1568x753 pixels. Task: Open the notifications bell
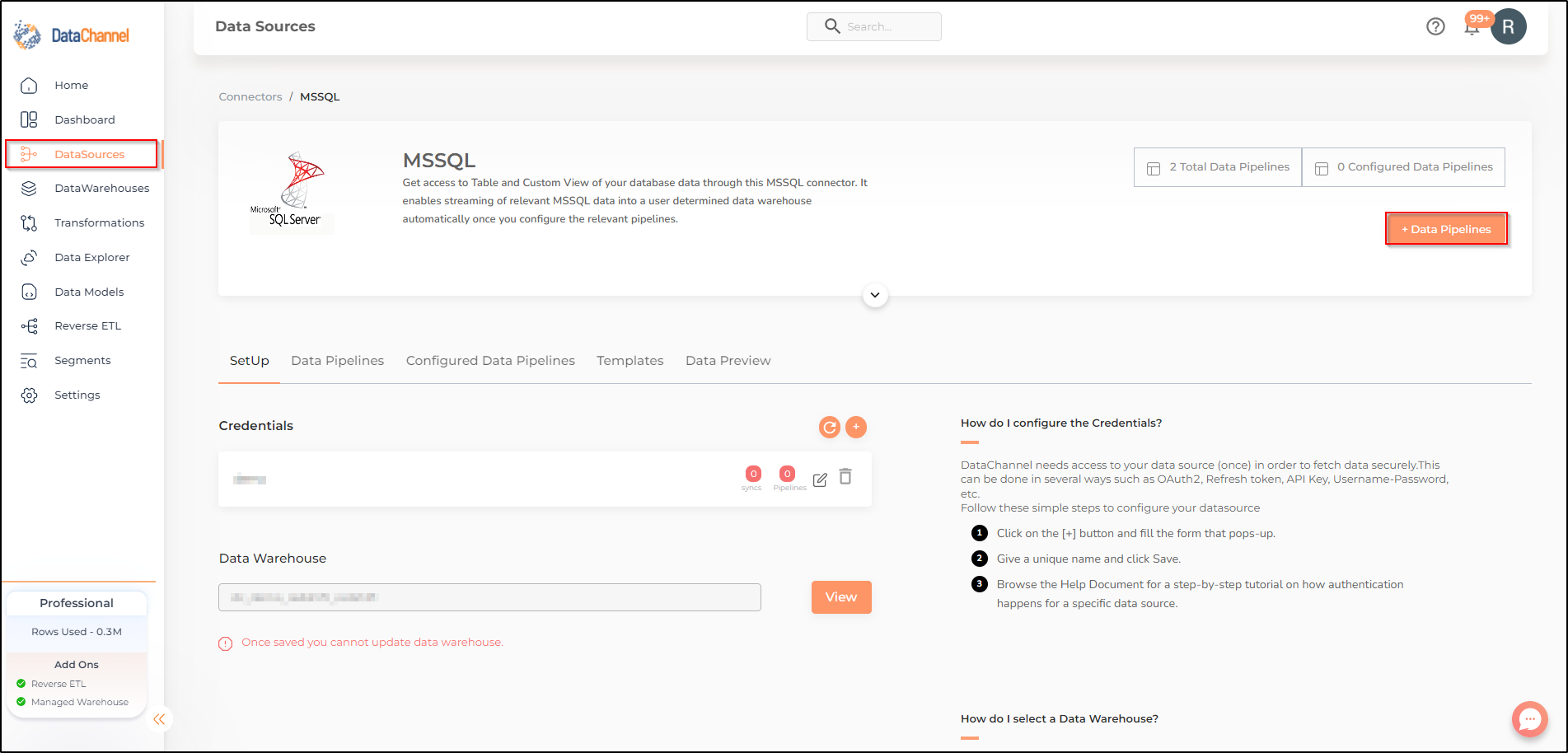pyautogui.click(x=1472, y=27)
